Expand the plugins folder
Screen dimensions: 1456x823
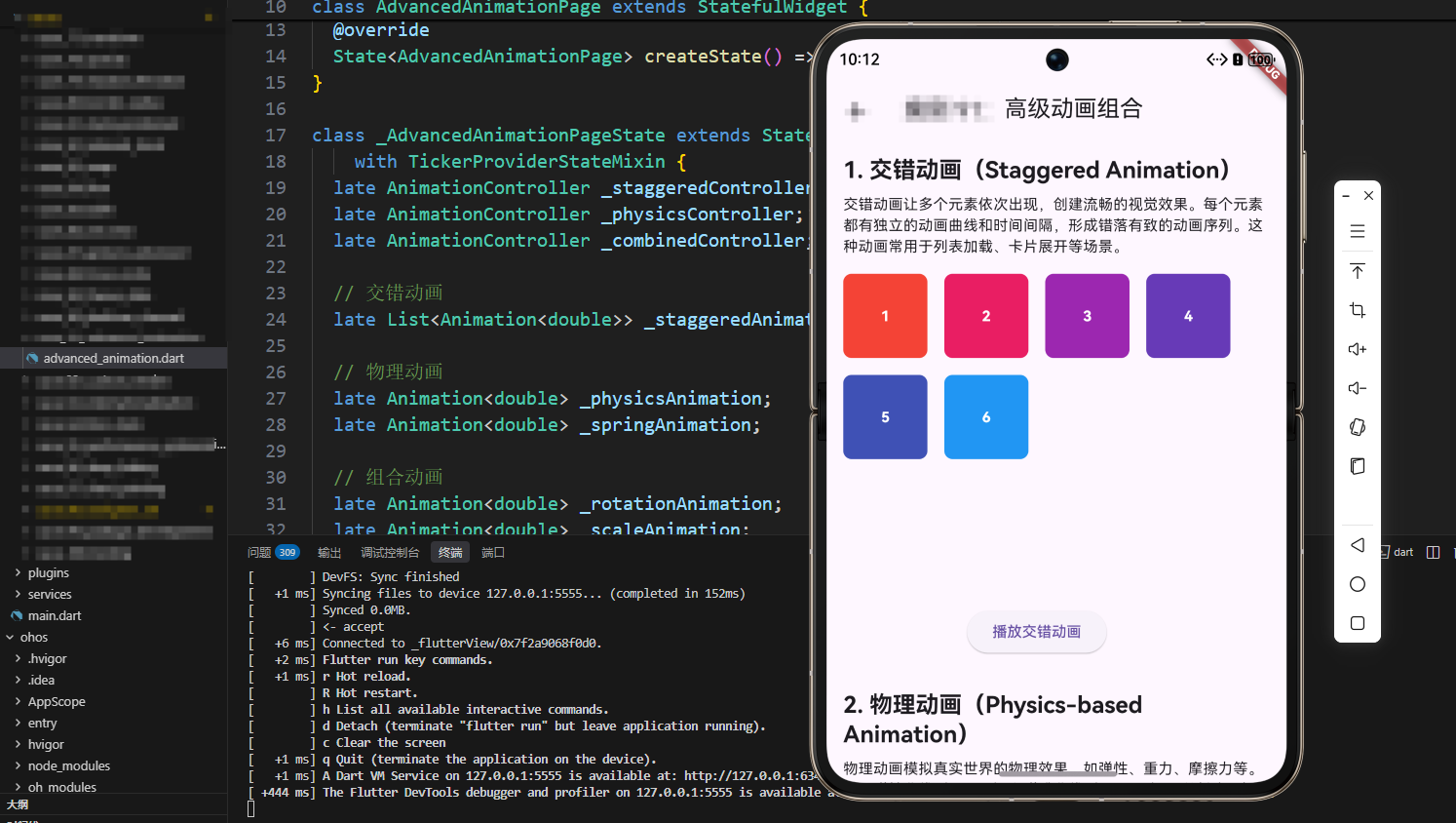(18, 572)
